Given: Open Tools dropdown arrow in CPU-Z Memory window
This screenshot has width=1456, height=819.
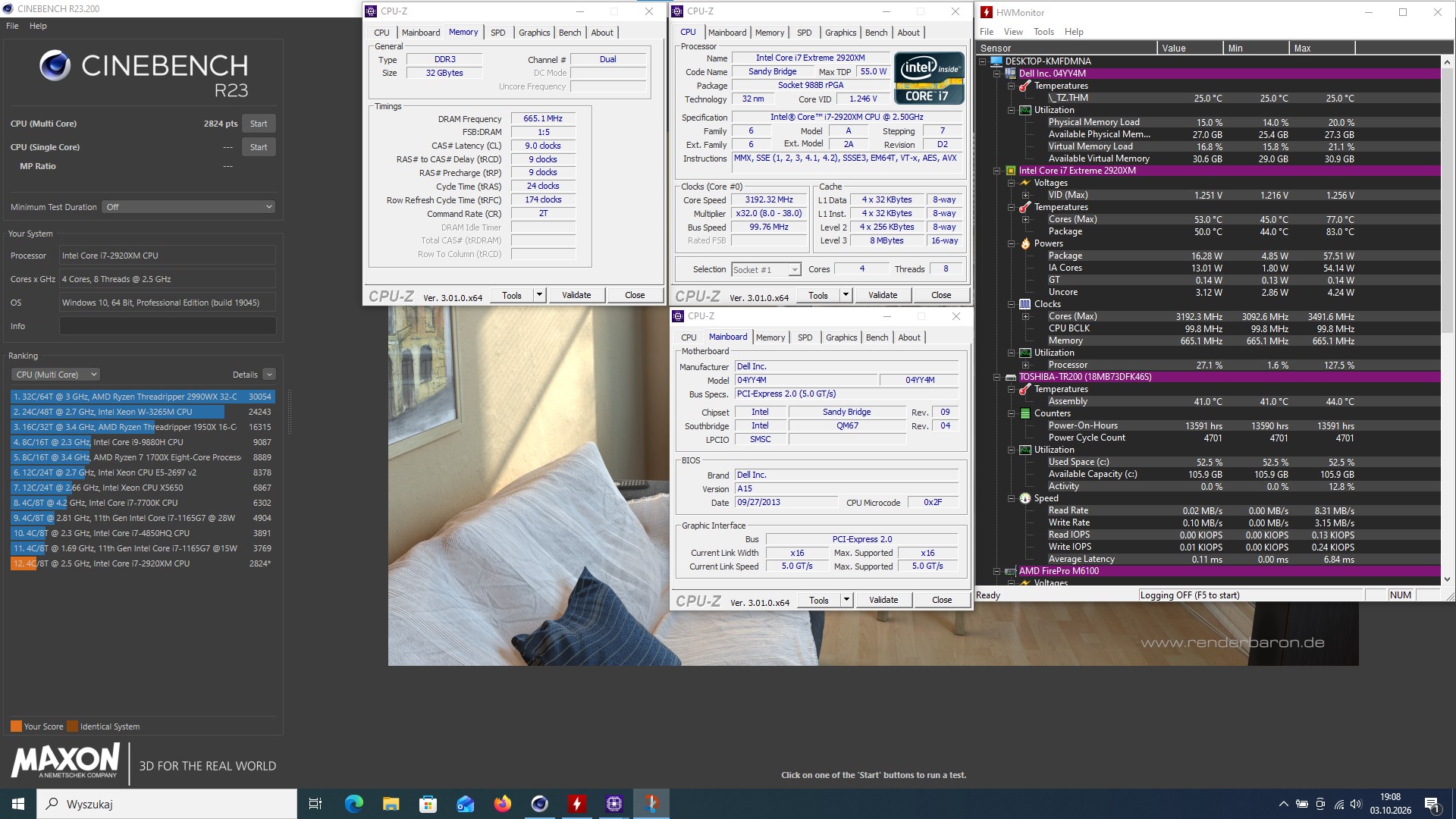Looking at the screenshot, I should tap(539, 295).
